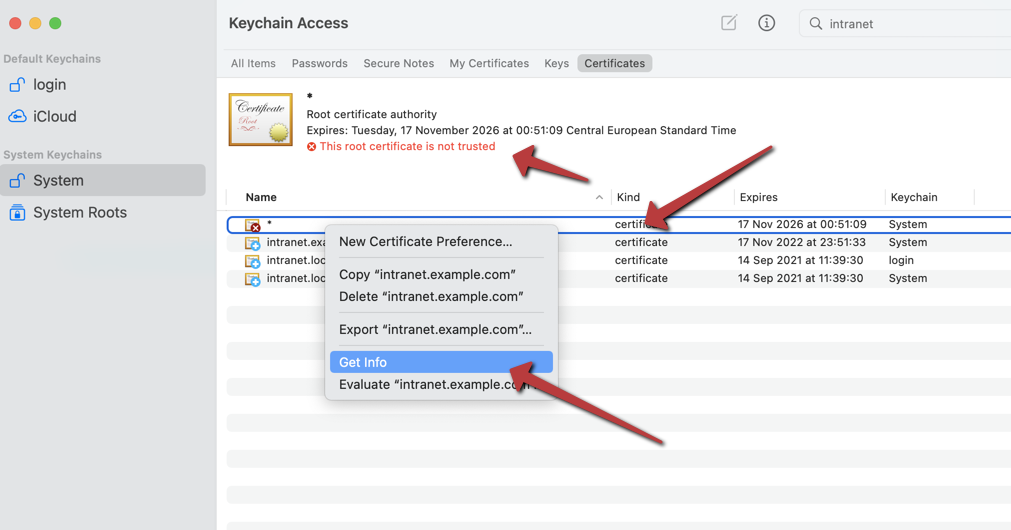Viewport: 1011px width, 530px height.
Task: Click the yellow minimize window button
Action: click(x=35, y=23)
